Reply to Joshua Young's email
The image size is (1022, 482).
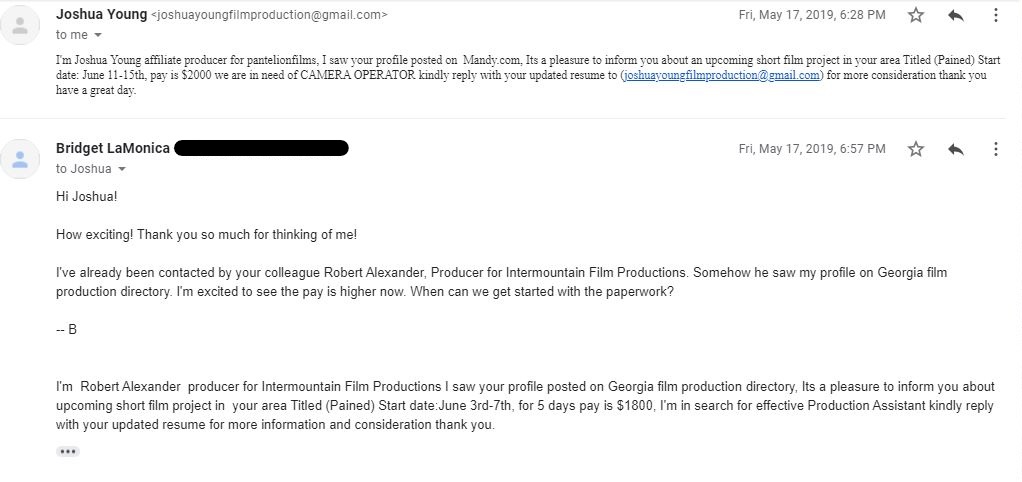click(955, 15)
